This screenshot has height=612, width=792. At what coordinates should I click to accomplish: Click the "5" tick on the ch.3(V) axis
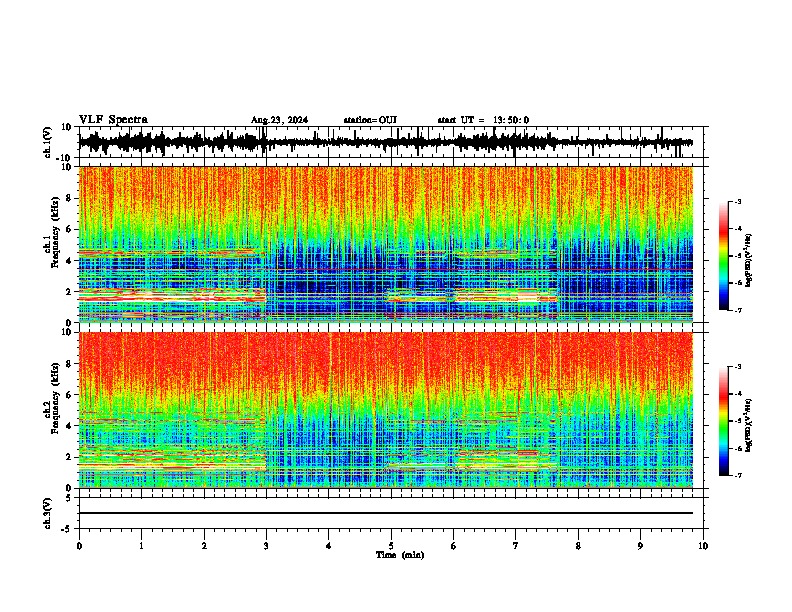point(70,498)
